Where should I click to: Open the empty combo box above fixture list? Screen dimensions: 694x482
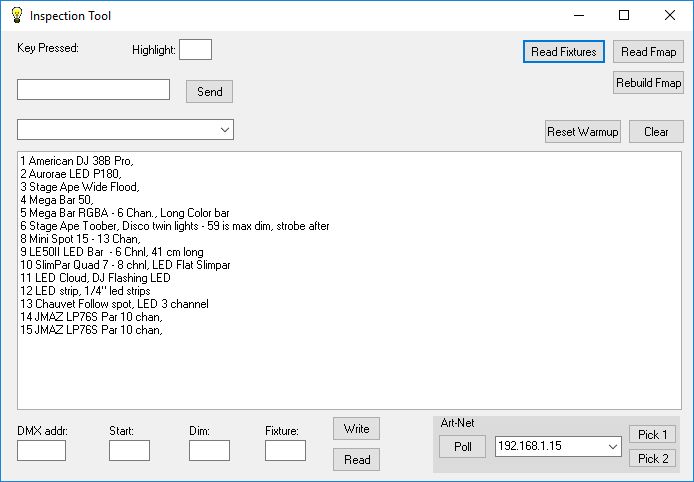pos(125,130)
